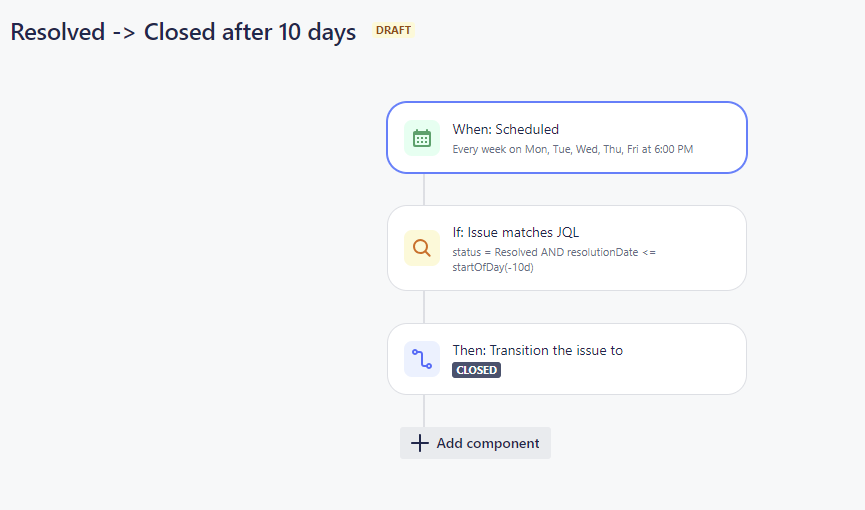
Task: Click the Add component button
Action: [x=475, y=443]
